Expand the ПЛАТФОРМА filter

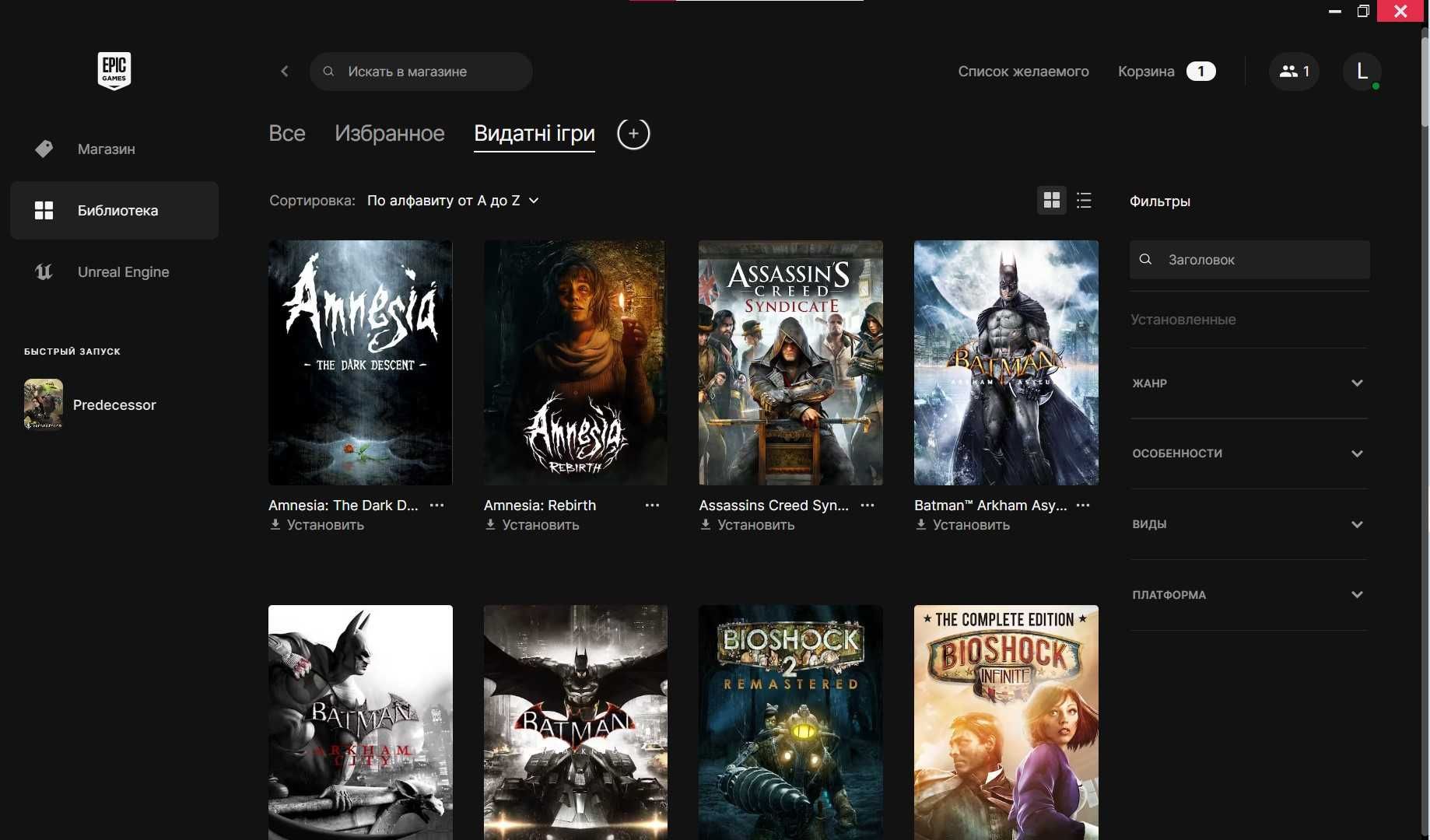pyautogui.click(x=1249, y=595)
